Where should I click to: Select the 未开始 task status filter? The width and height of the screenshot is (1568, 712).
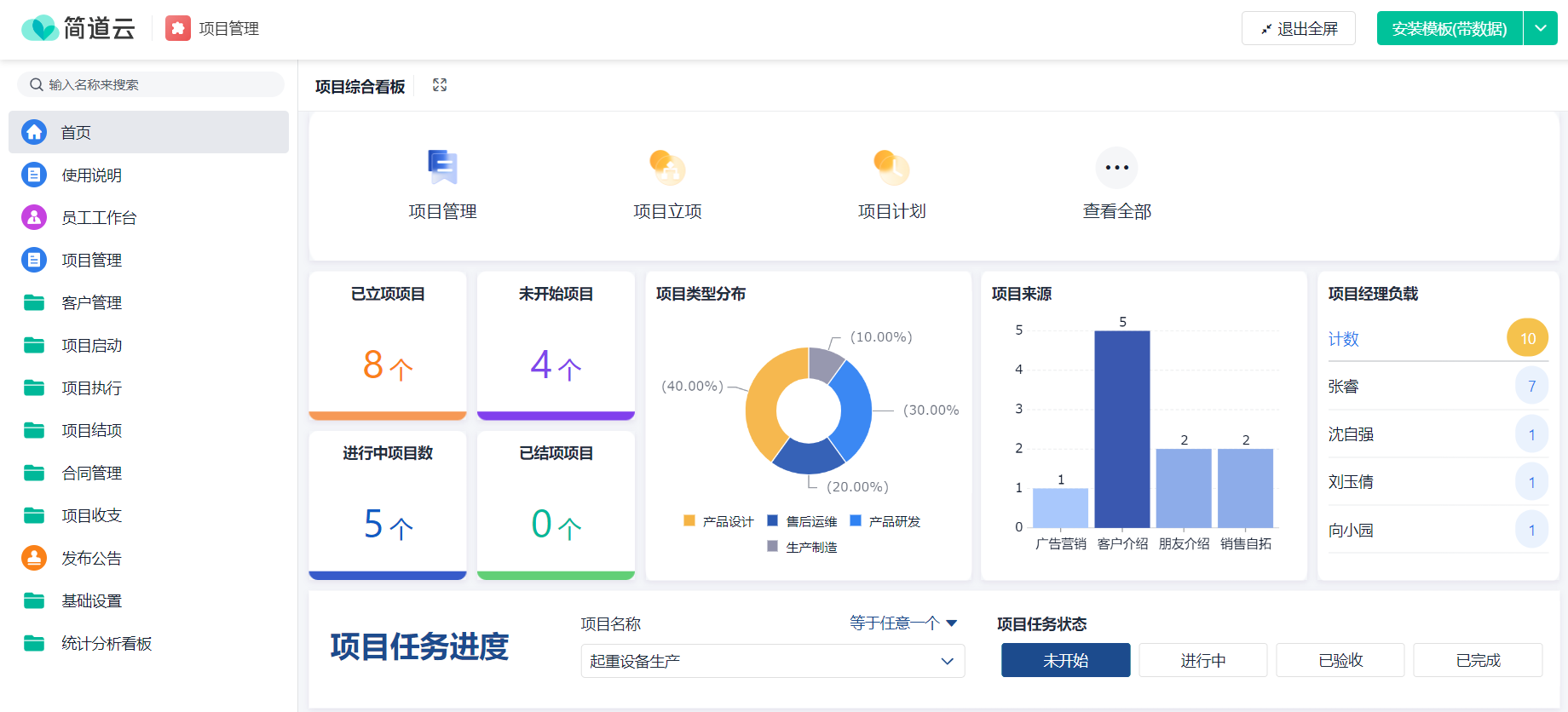pos(1066,660)
